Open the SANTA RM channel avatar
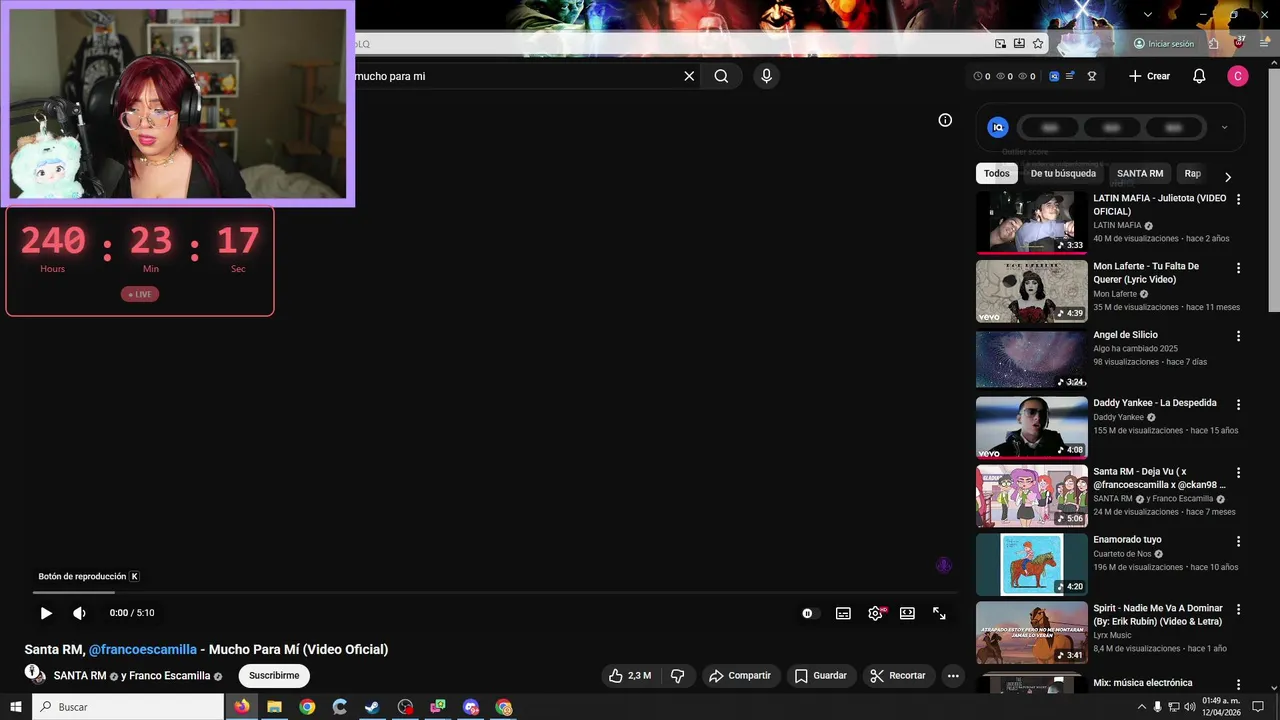This screenshot has height=720, width=1280. (x=35, y=675)
